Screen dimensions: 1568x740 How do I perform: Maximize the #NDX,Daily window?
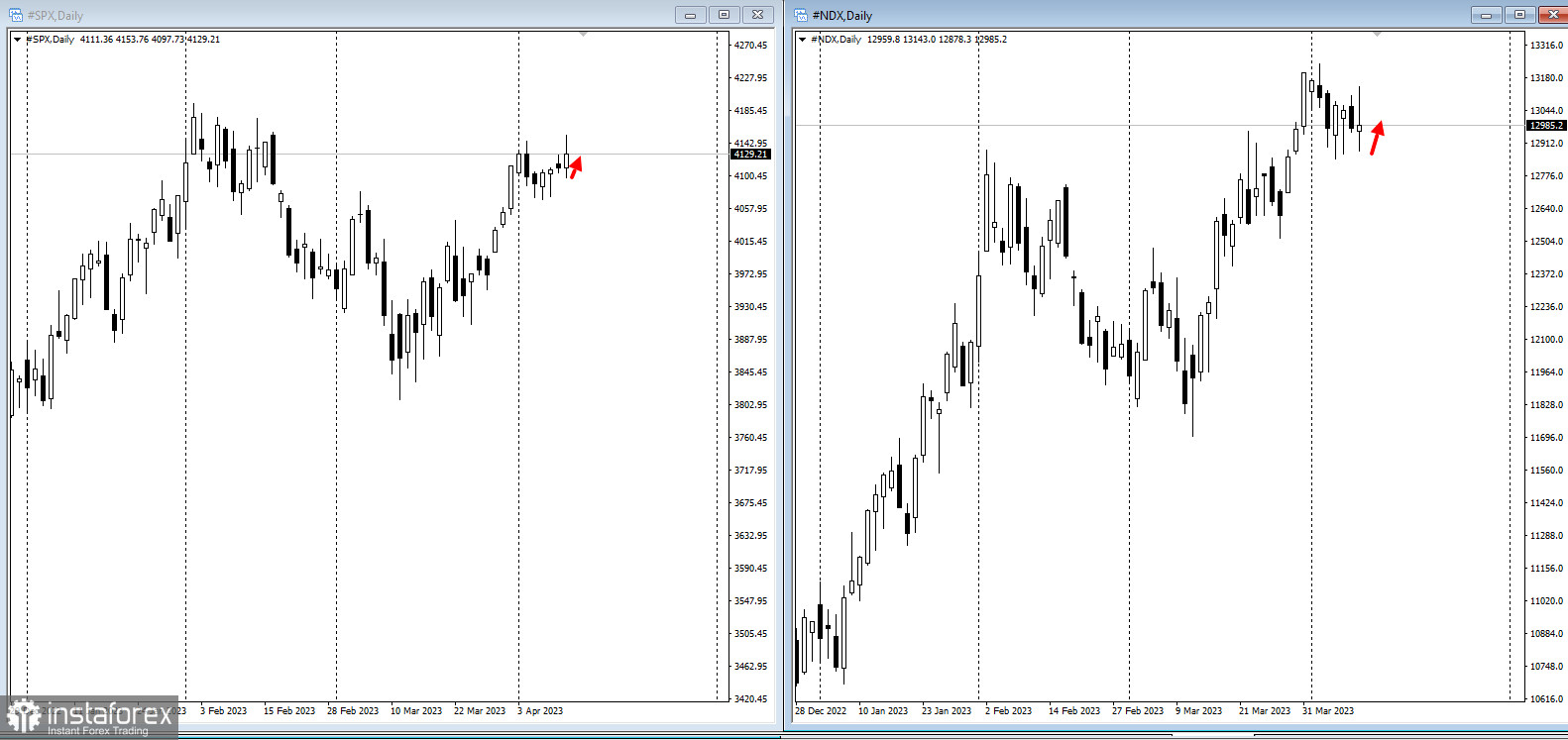1519,15
